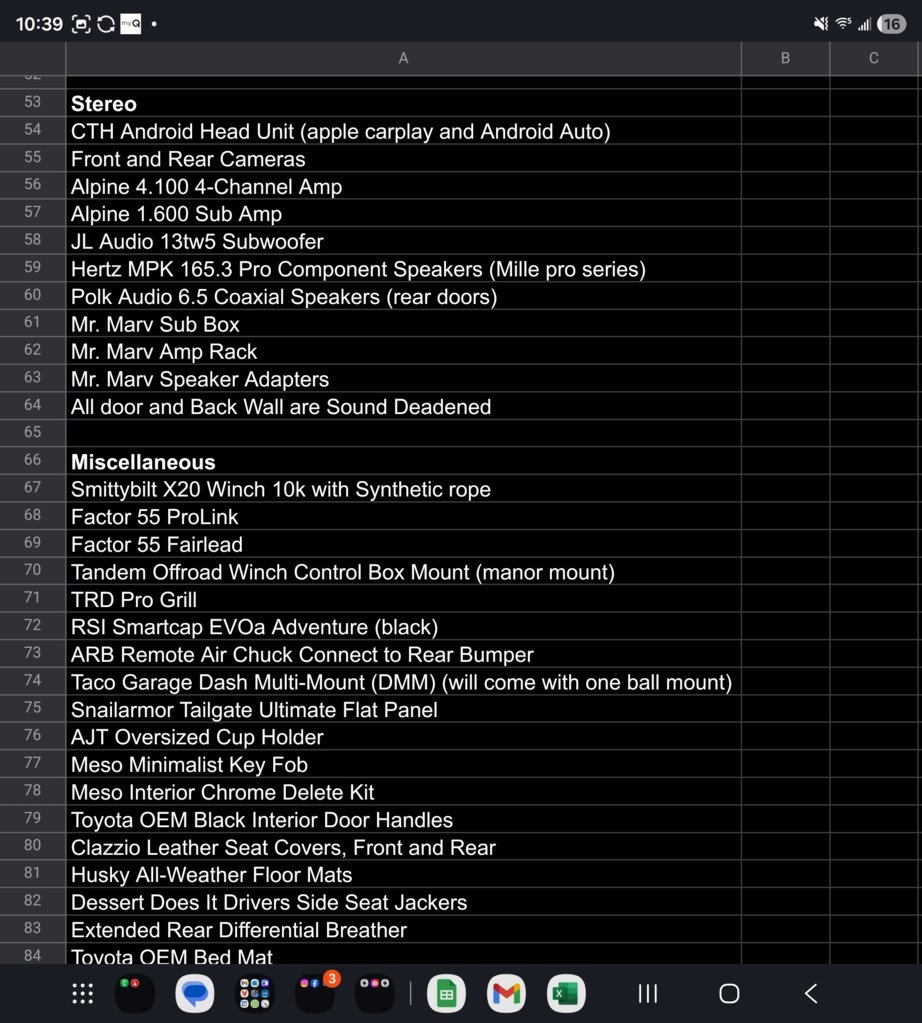The height and width of the screenshot is (1023, 922).
Task: Select the blank cell in row 65
Action: (x=403, y=433)
